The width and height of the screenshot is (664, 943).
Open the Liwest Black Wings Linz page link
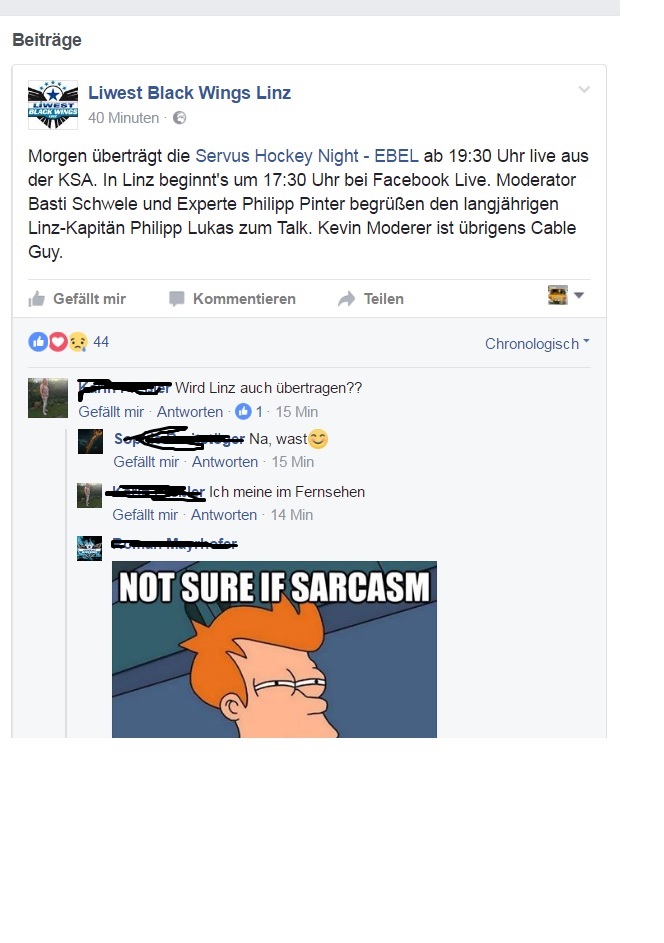point(189,93)
